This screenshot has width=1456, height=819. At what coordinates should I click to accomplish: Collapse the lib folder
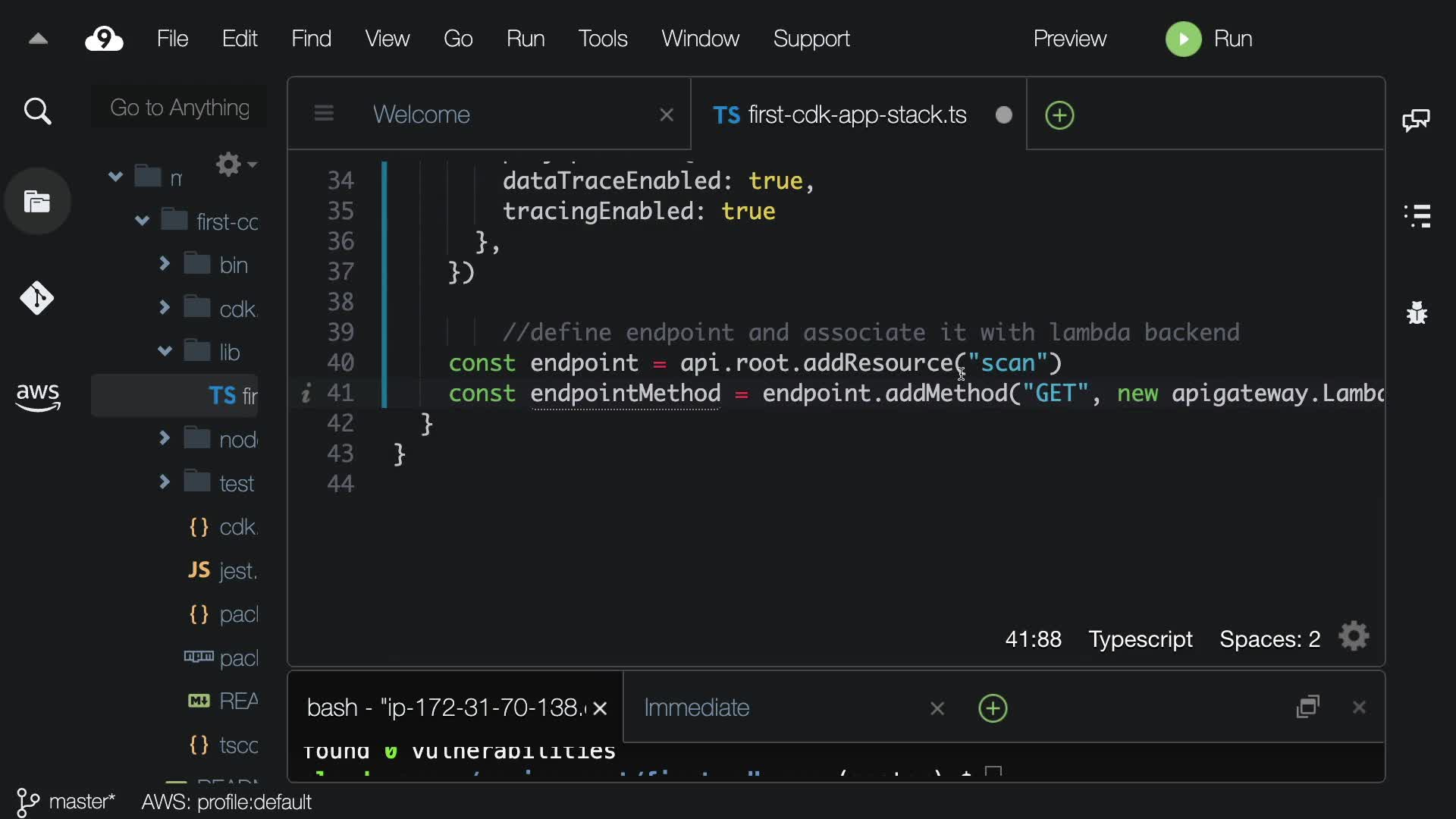[x=164, y=351]
